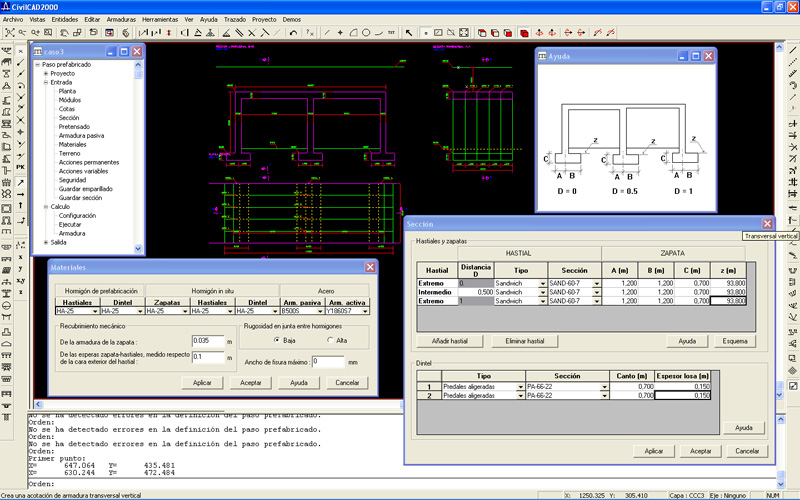The image size is (800, 500).
Task: Click the PK tool in left toolbar
Action: point(20,167)
